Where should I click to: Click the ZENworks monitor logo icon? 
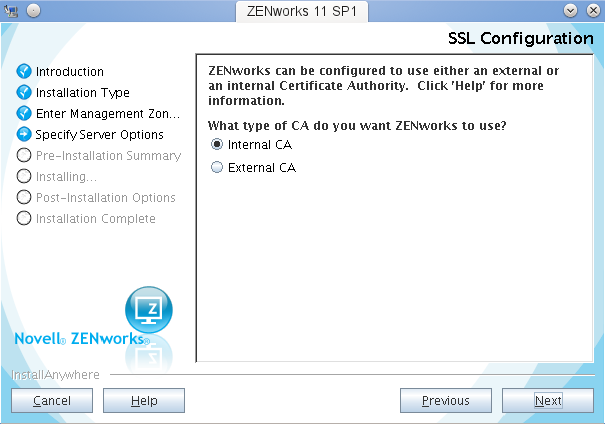tap(148, 309)
